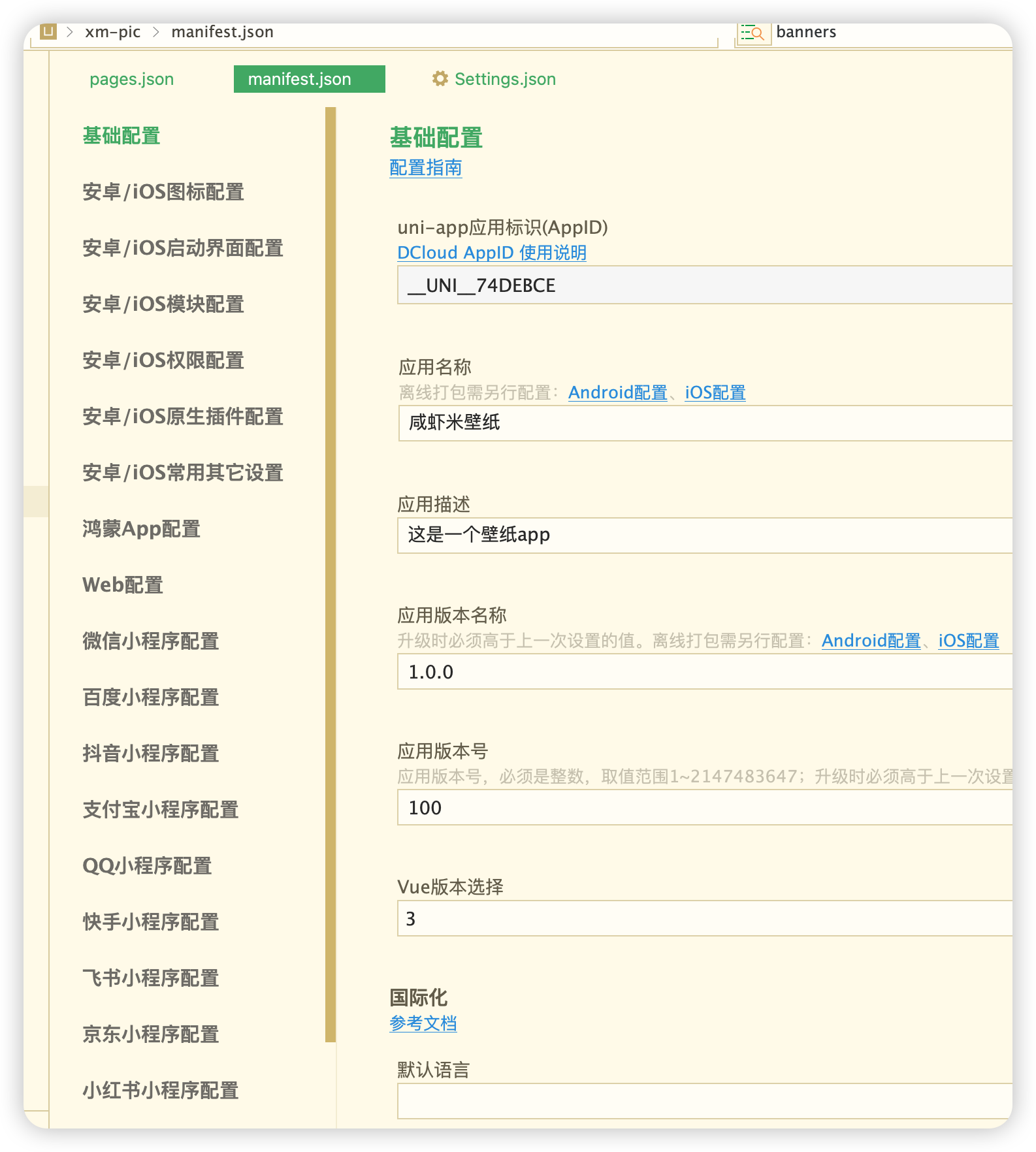1036x1152 pixels.
Task: Select 支付宝小程序配置 in sidebar
Action: point(161,810)
